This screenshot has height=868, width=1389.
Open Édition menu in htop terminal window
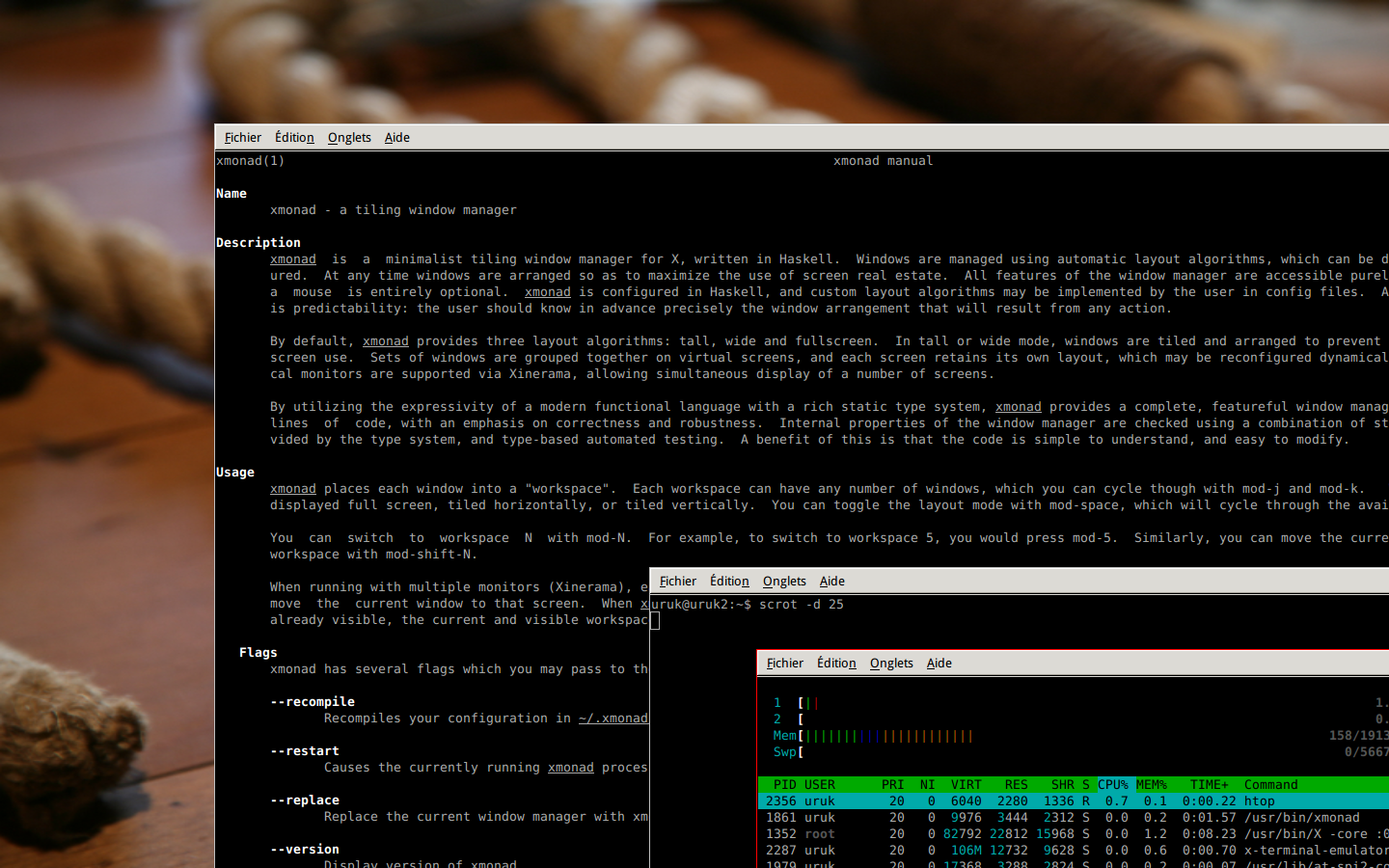coord(836,663)
